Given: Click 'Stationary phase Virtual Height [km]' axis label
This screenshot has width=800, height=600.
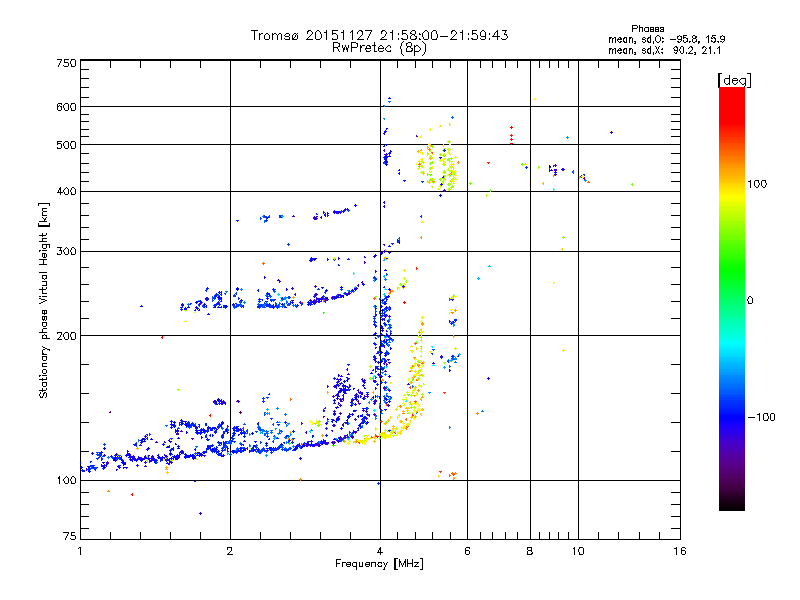Looking at the screenshot, I should pyautogui.click(x=43, y=301).
